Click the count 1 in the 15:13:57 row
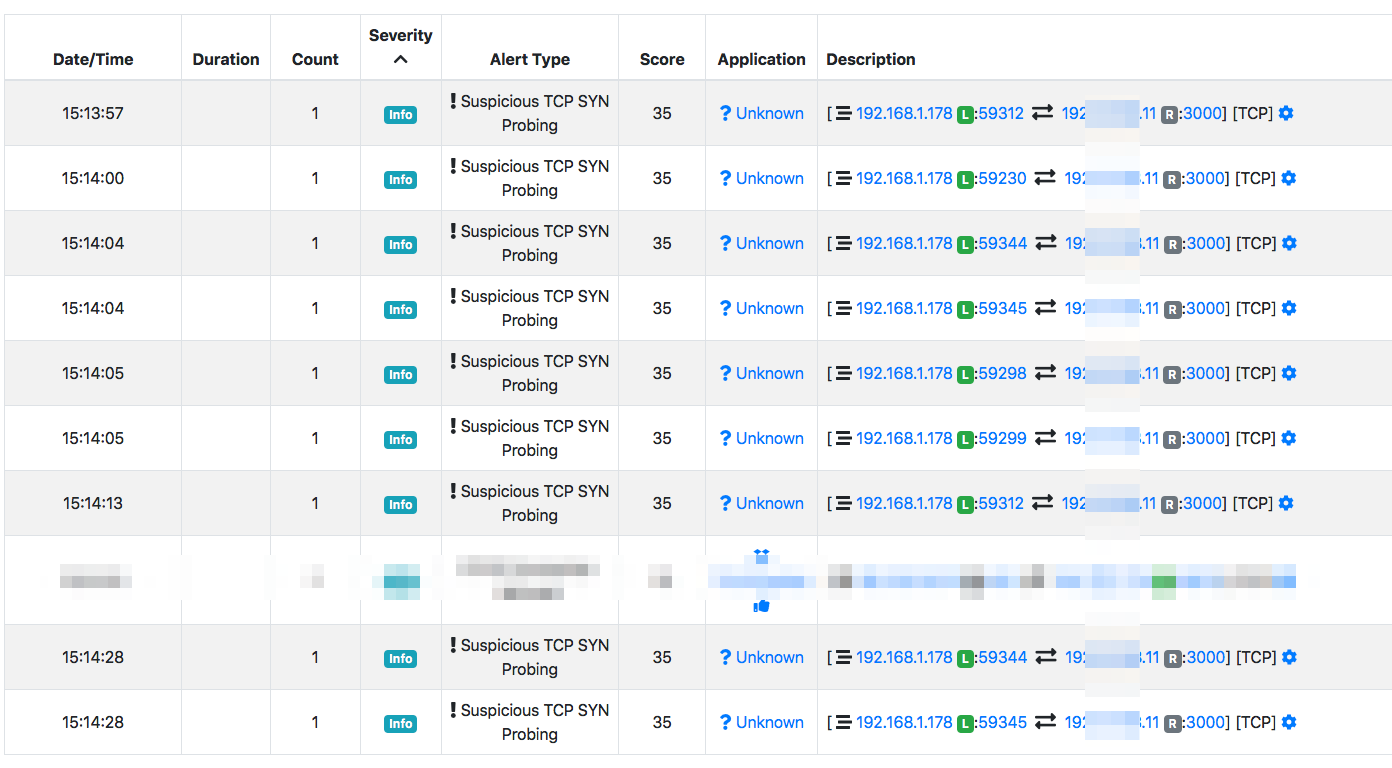Image resolution: width=1392 pixels, height=768 pixels. click(x=315, y=113)
